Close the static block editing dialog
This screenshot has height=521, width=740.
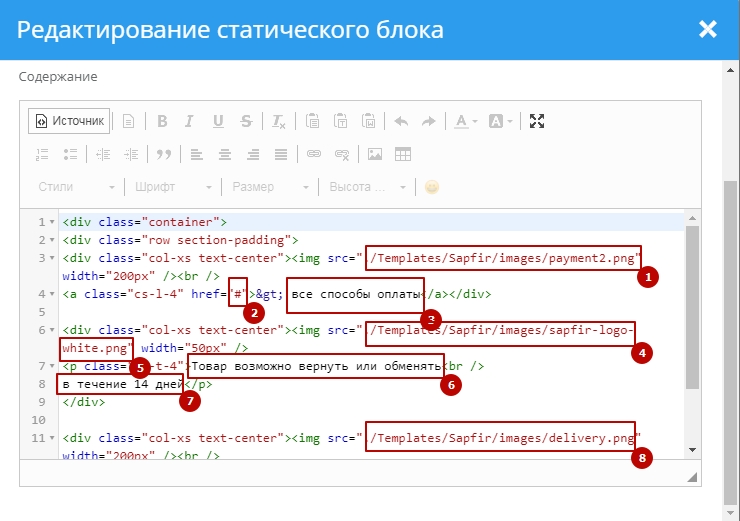click(x=708, y=29)
